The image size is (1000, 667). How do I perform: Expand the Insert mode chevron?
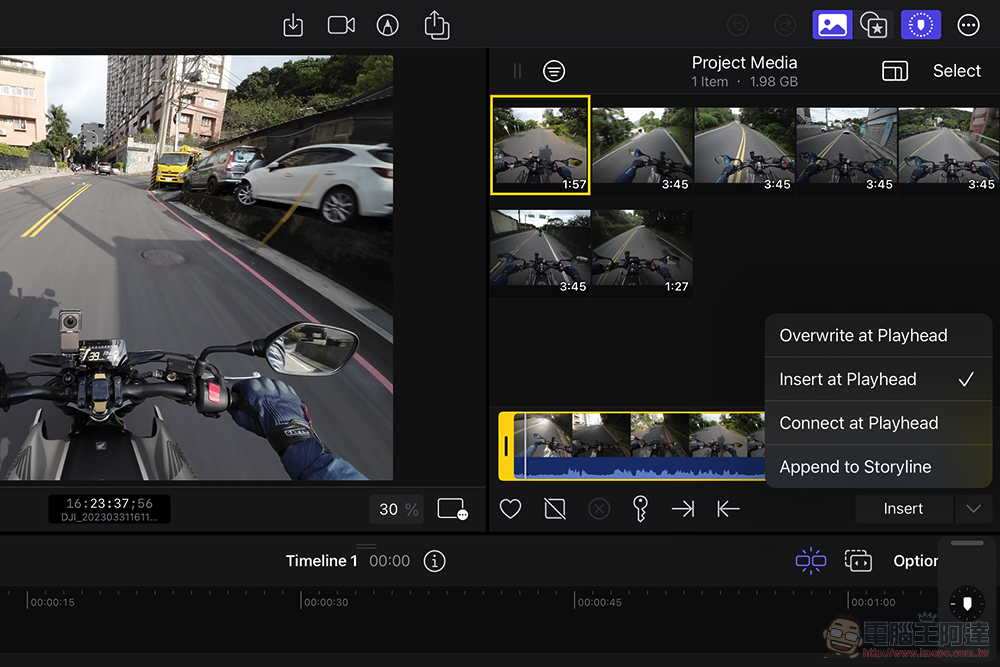[973, 509]
